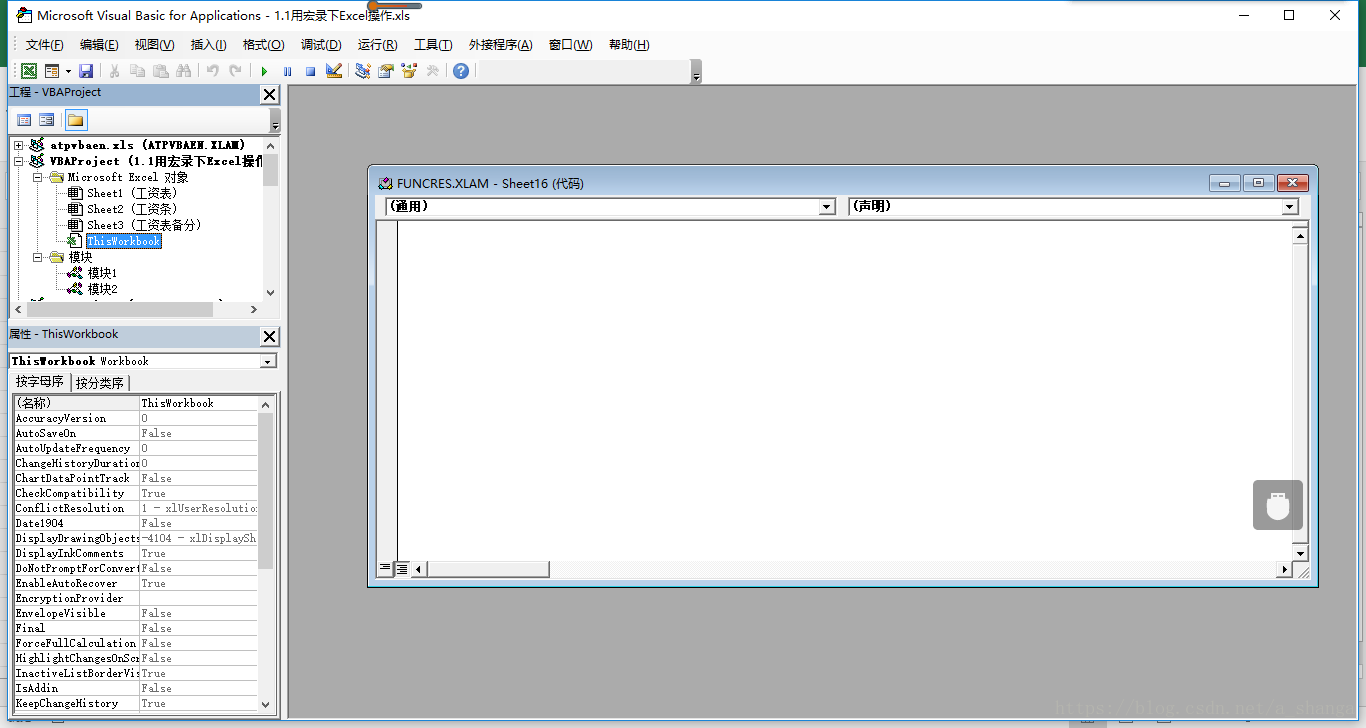Toggle Design Mode toolbar icon
The height and width of the screenshot is (728, 1366).
tap(334, 71)
